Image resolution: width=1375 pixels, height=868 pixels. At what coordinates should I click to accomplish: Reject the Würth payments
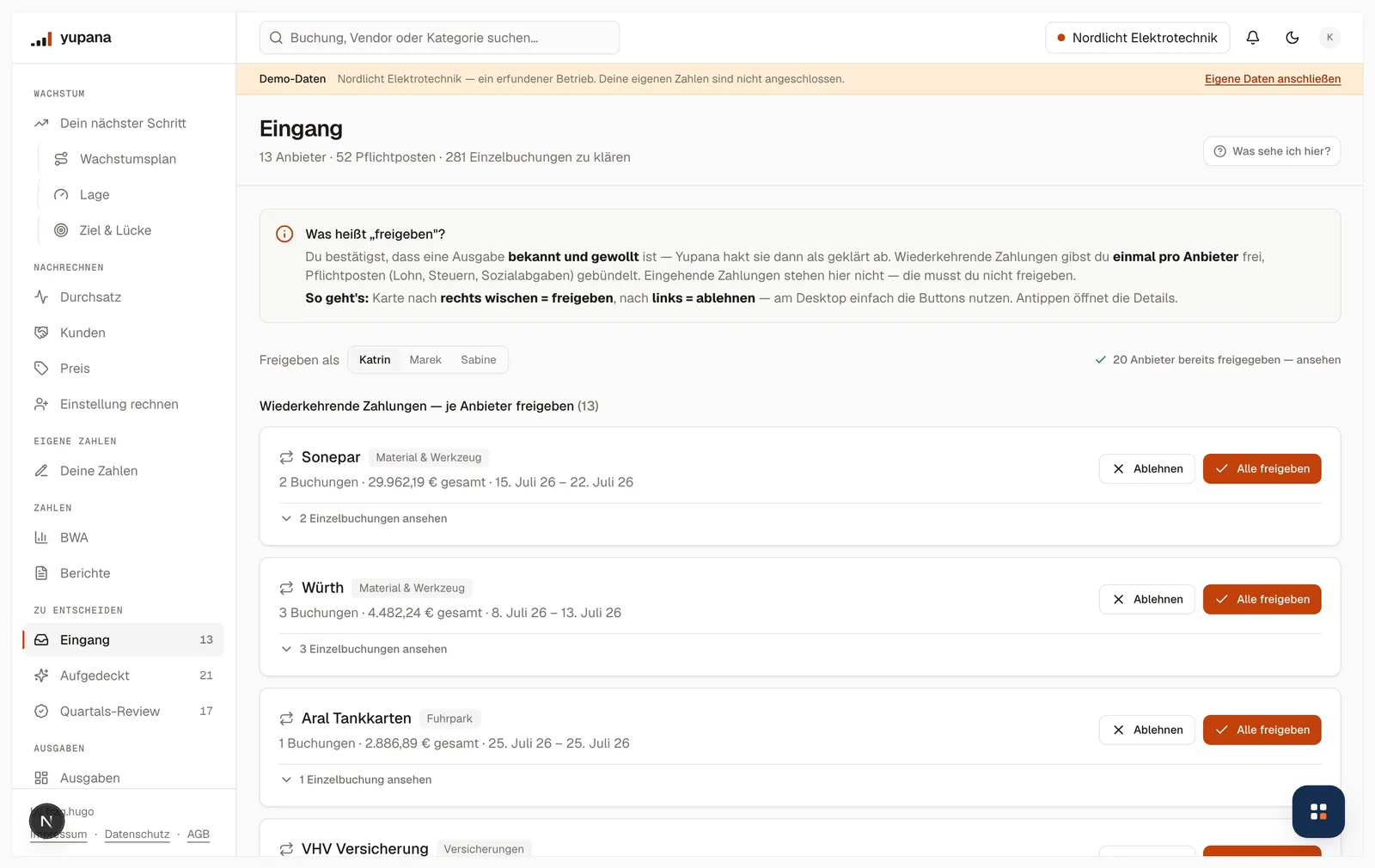tap(1146, 600)
